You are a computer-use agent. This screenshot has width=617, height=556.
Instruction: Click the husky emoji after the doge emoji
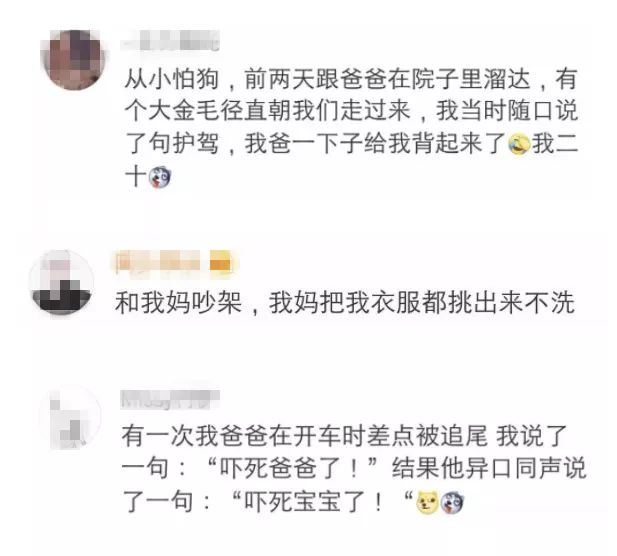tap(452, 502)
